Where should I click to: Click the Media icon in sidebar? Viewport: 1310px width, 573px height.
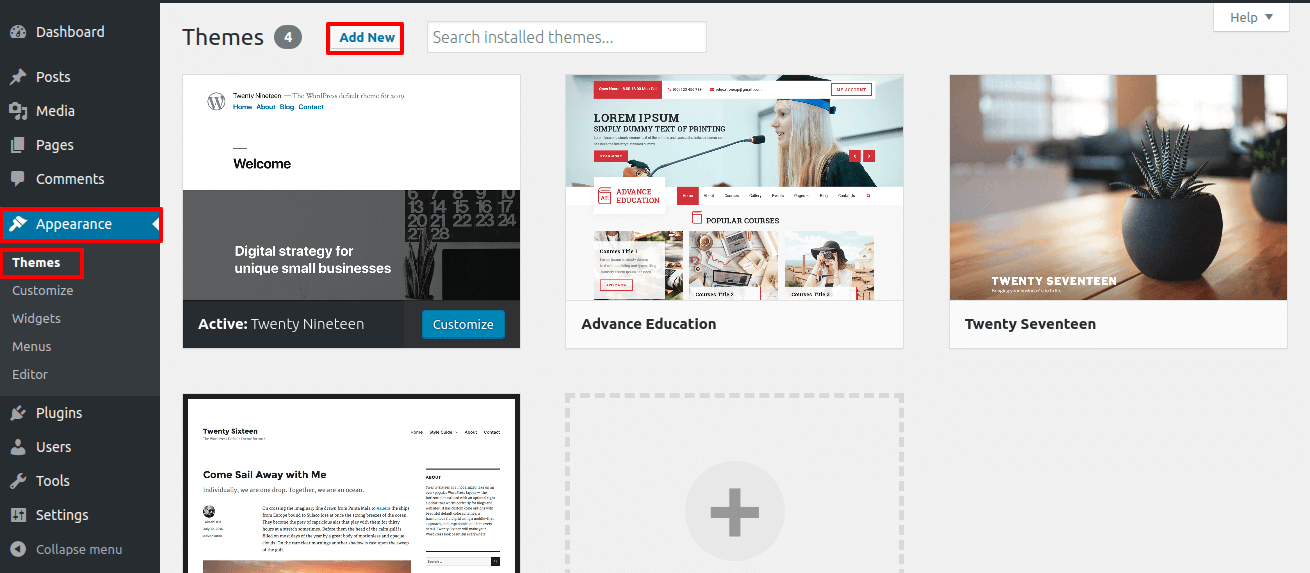pos(18,111)
